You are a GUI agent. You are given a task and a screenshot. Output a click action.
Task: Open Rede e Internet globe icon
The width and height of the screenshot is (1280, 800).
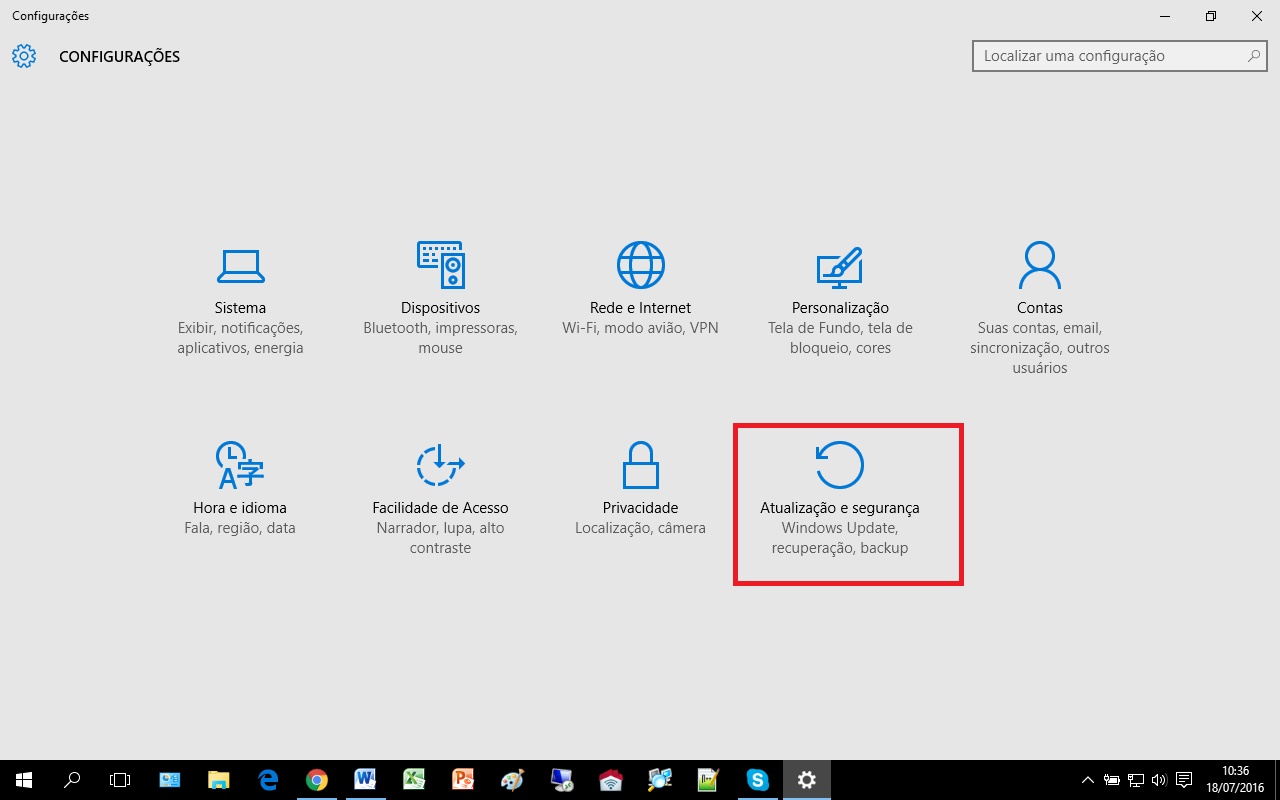pos(640,265)
